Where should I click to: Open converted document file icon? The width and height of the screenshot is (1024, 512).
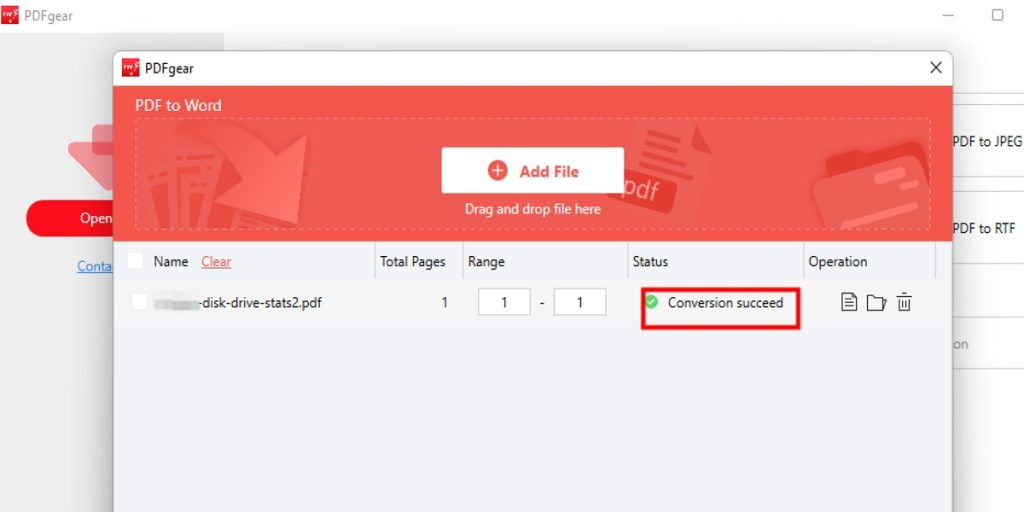[848, 302]
